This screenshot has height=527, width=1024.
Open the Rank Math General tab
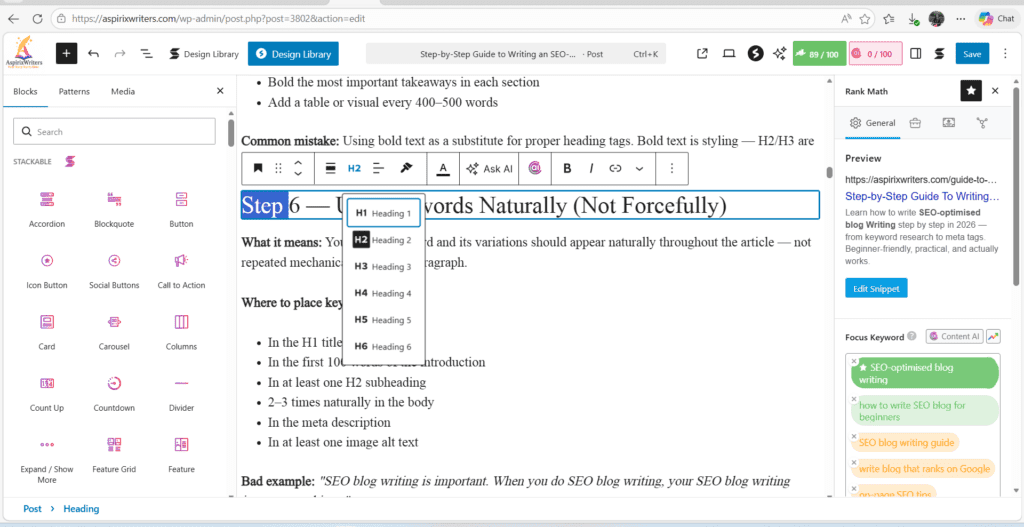(x=872, y=123)
